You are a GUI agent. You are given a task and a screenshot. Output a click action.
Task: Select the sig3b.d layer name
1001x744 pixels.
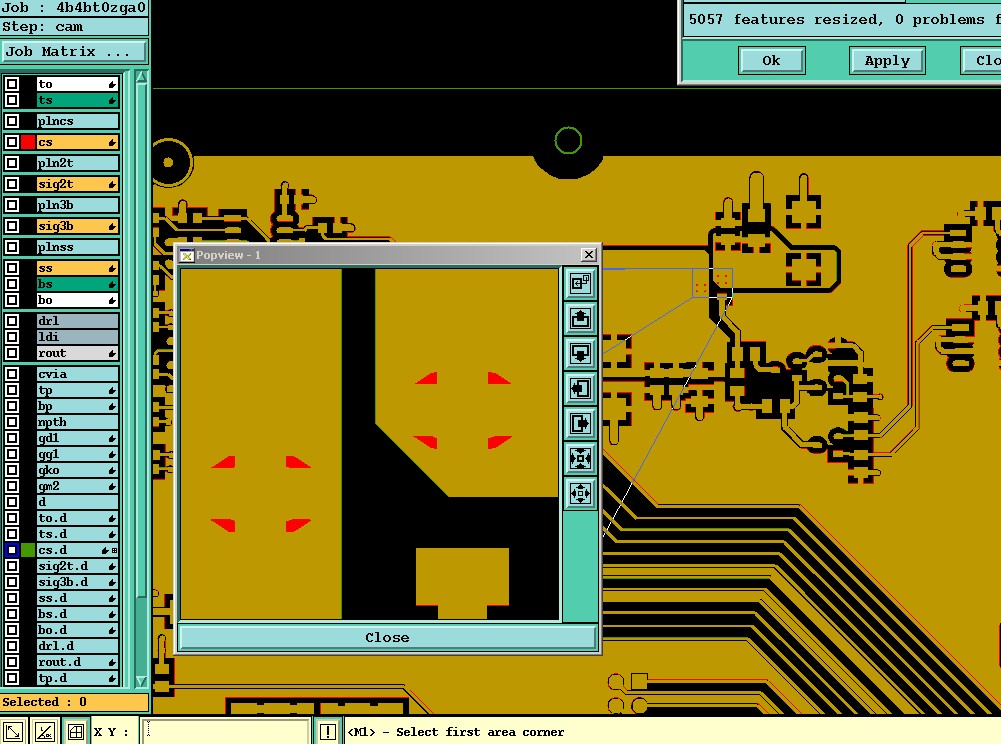pyautogui.click(x=78, y=582)
